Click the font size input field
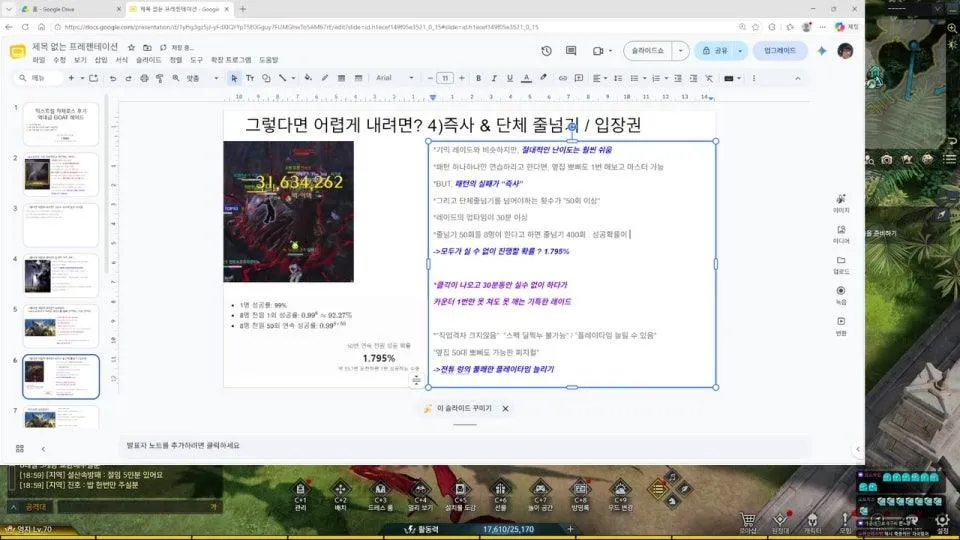Viewport: 960px width, 540px height. coord(445,78)
